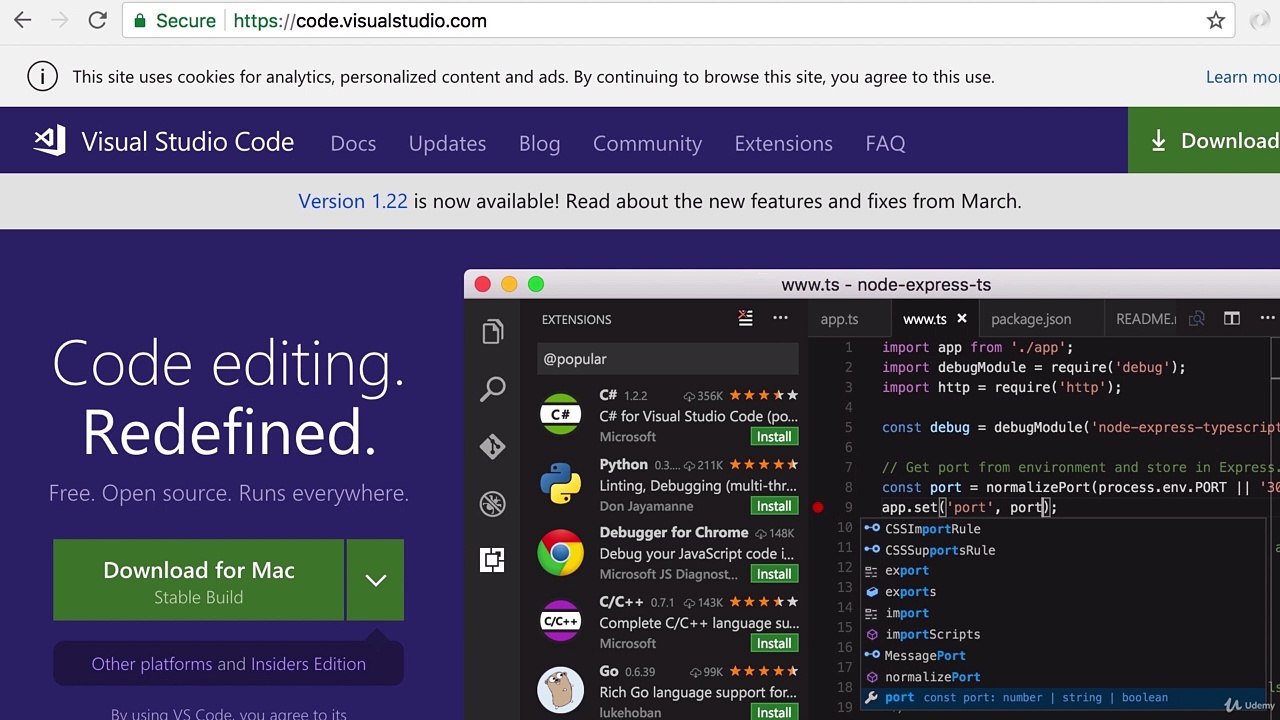
Task: Open the Community navigation item
Action: click(647, 143)
